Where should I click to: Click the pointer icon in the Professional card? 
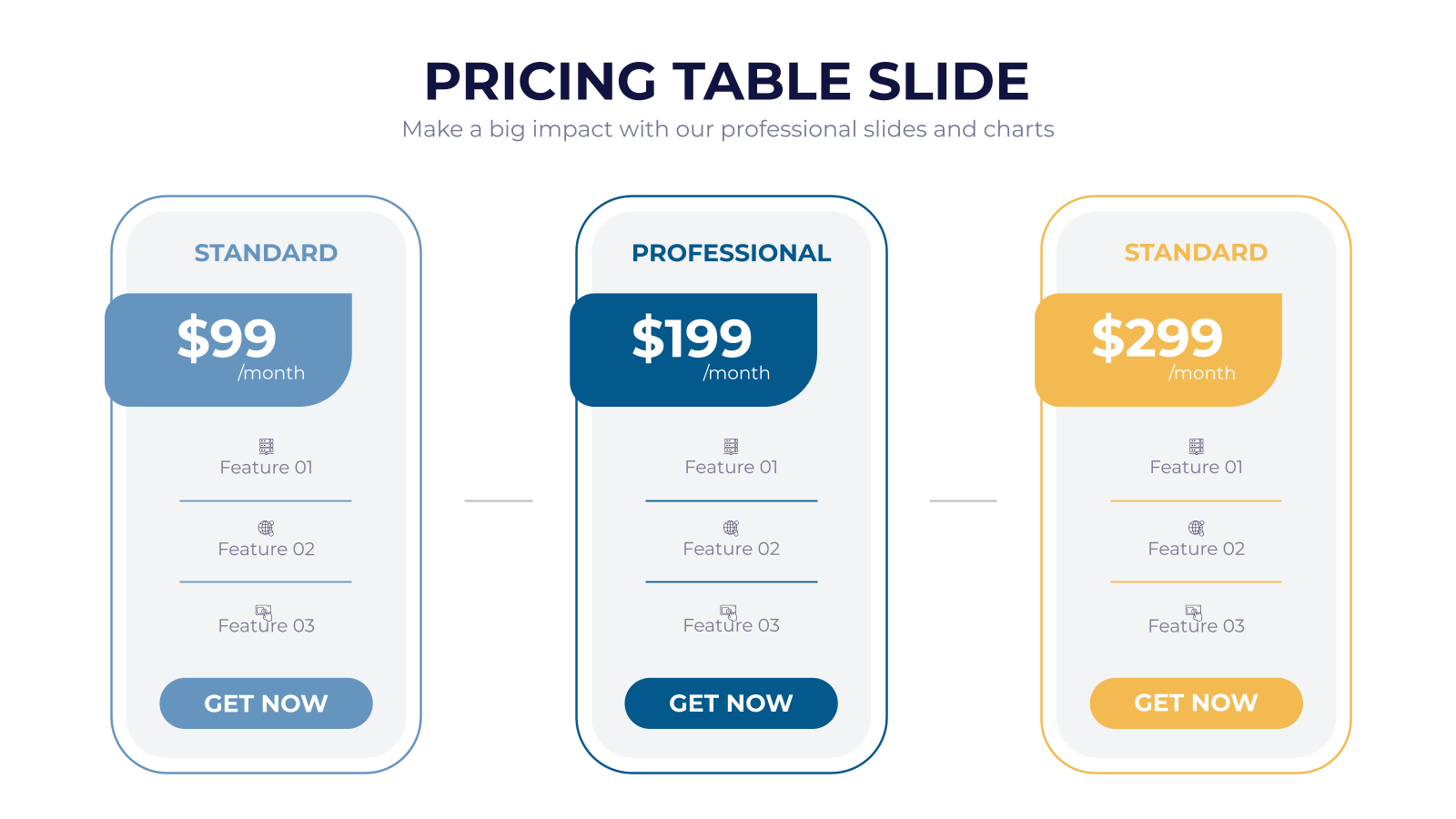pos(729,612)
